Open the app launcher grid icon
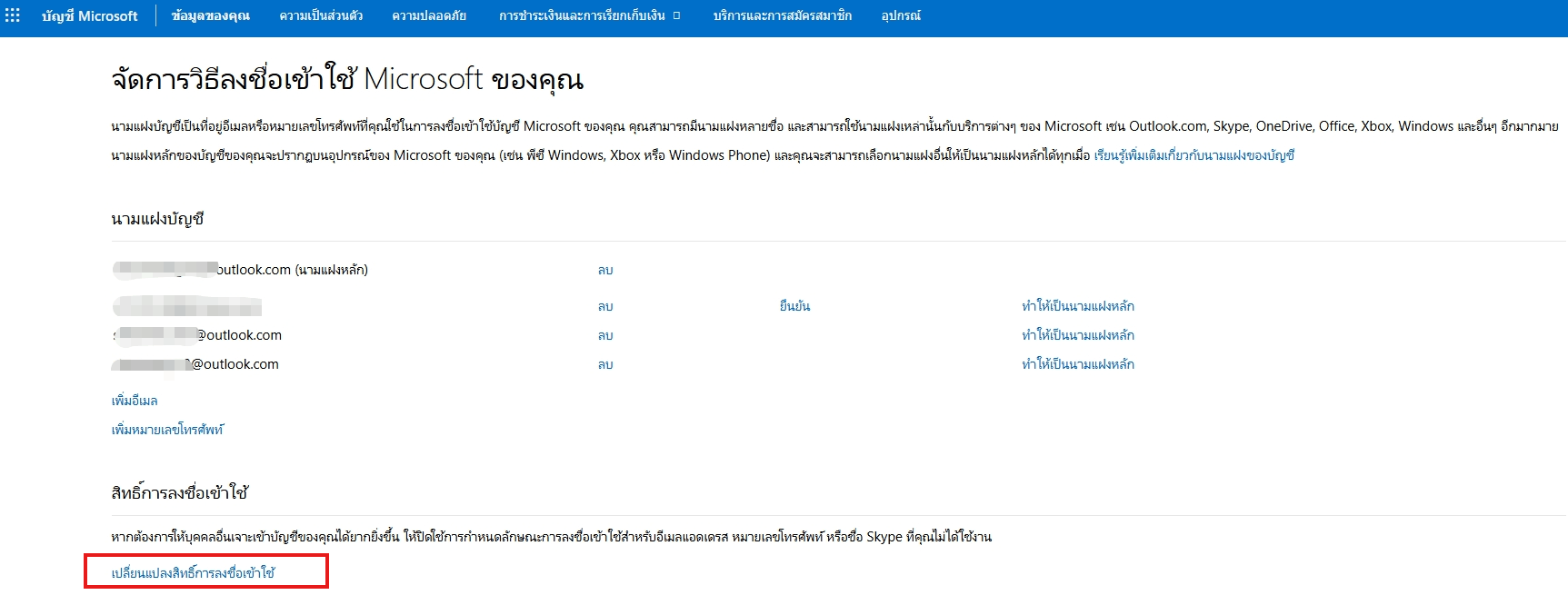Viewport: 1568px width, 605px height. (13, 15)
